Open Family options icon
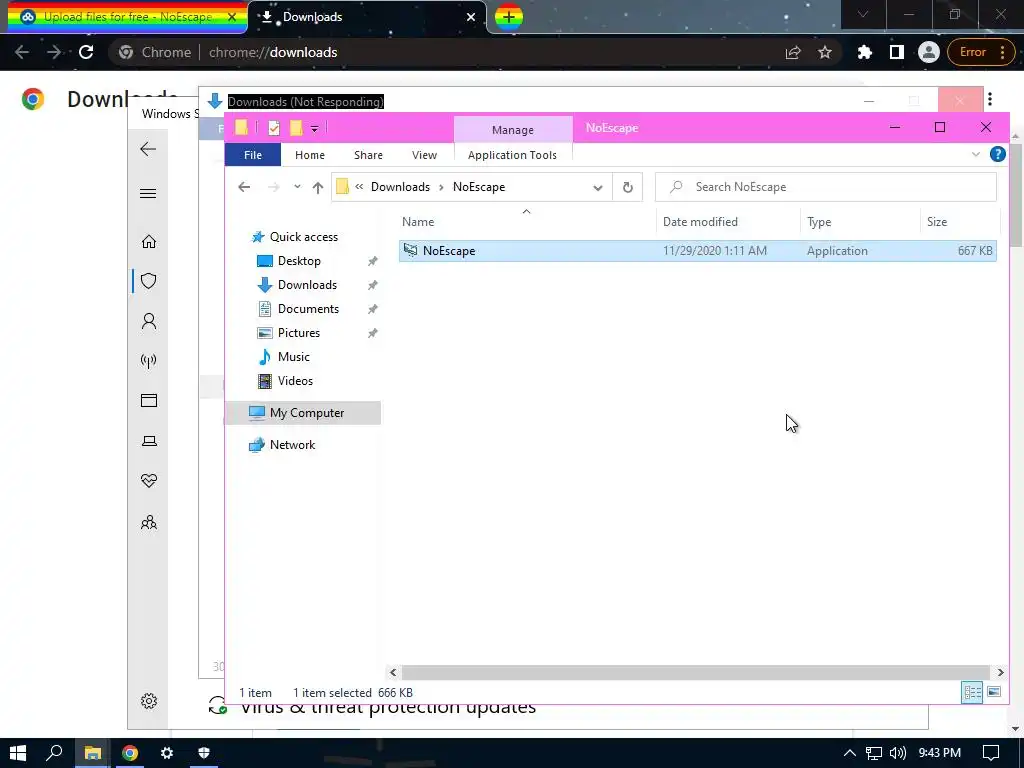 point(149,522)
